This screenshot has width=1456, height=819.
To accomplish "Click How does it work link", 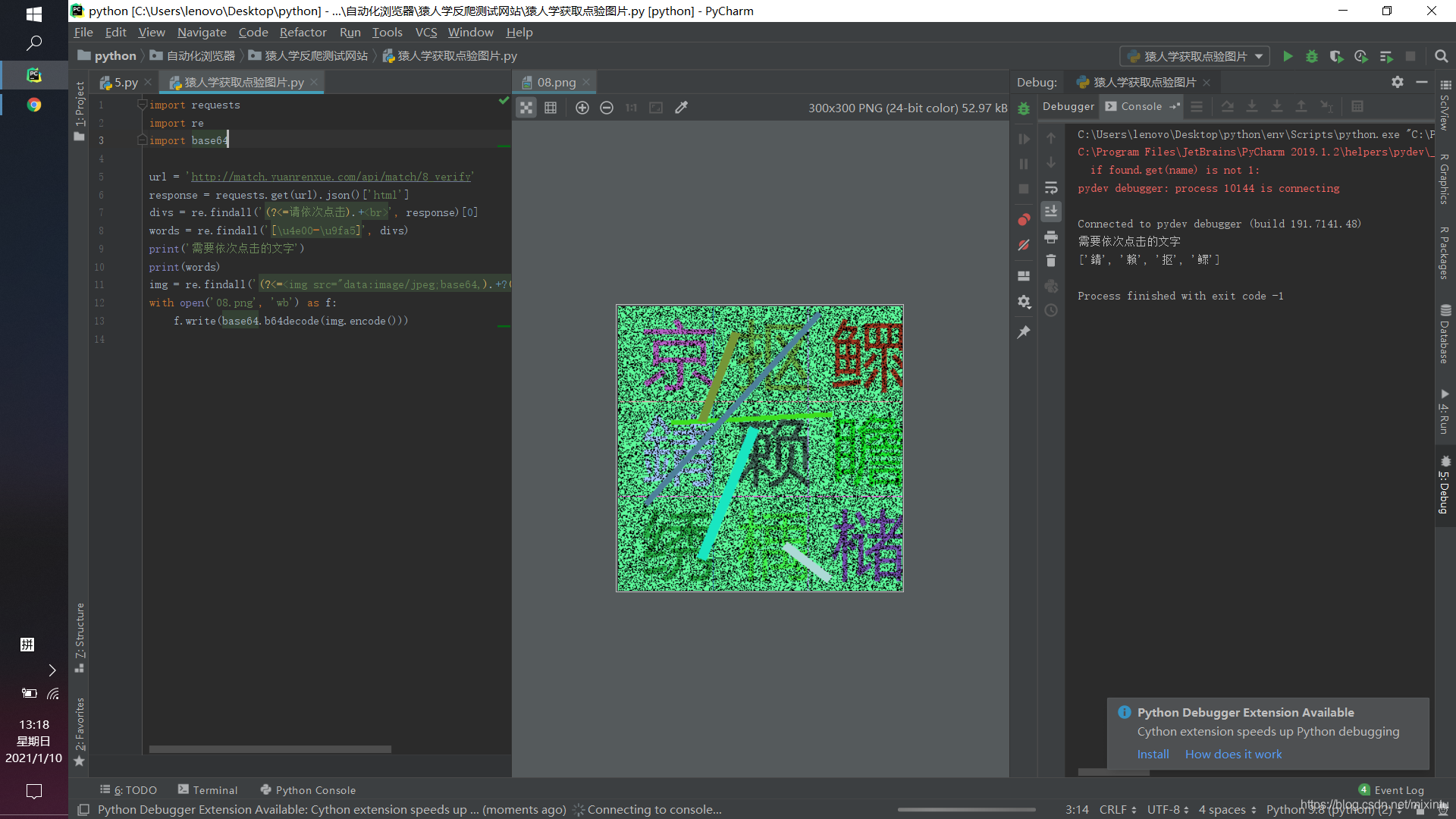I will (1233, 754).
